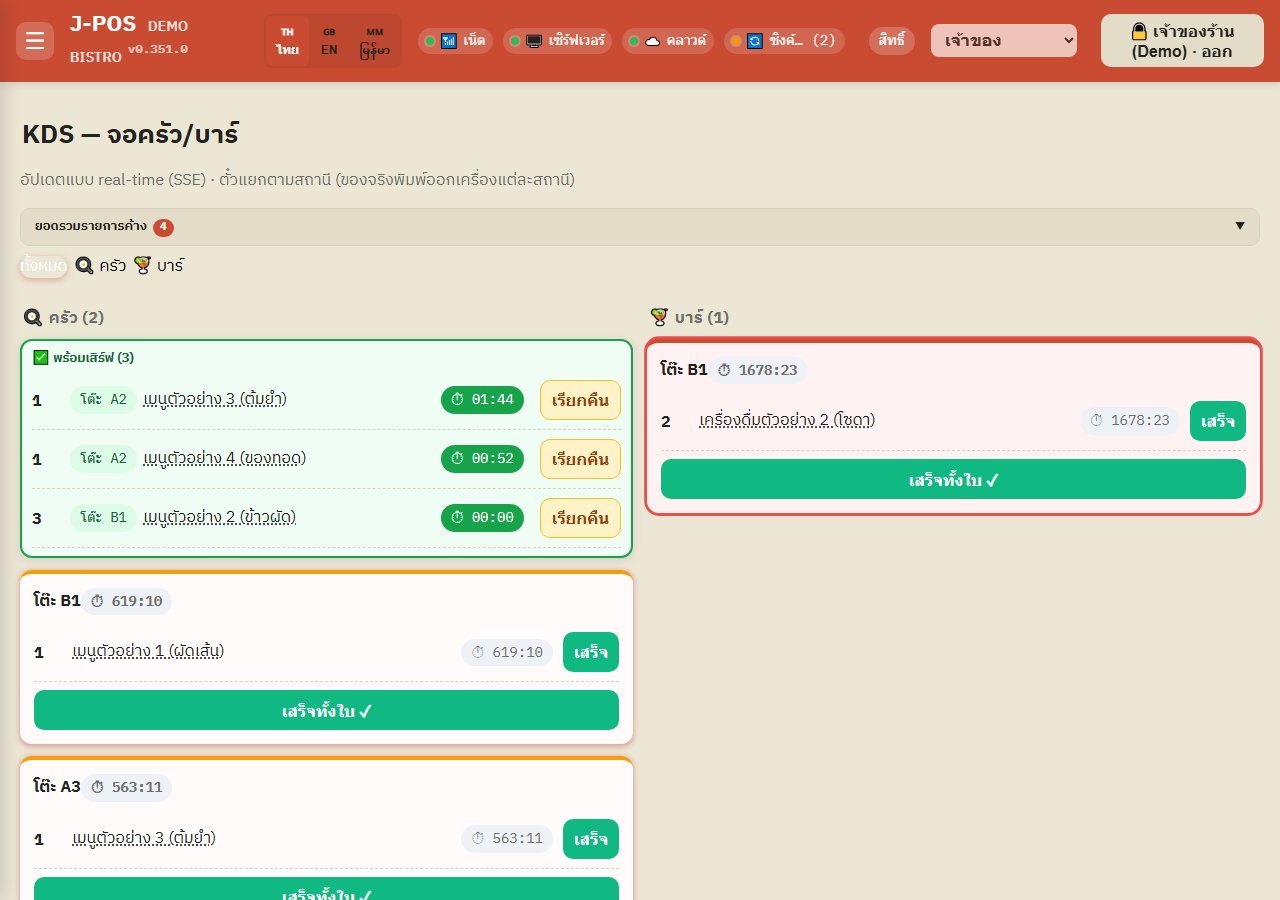Recall เมนูตัวอย่าง 2 (ข้าวผัด) with เรียกคืน
Image resolution: width=1280 pixels, height=900 pixels.
(x=581, y=518)
